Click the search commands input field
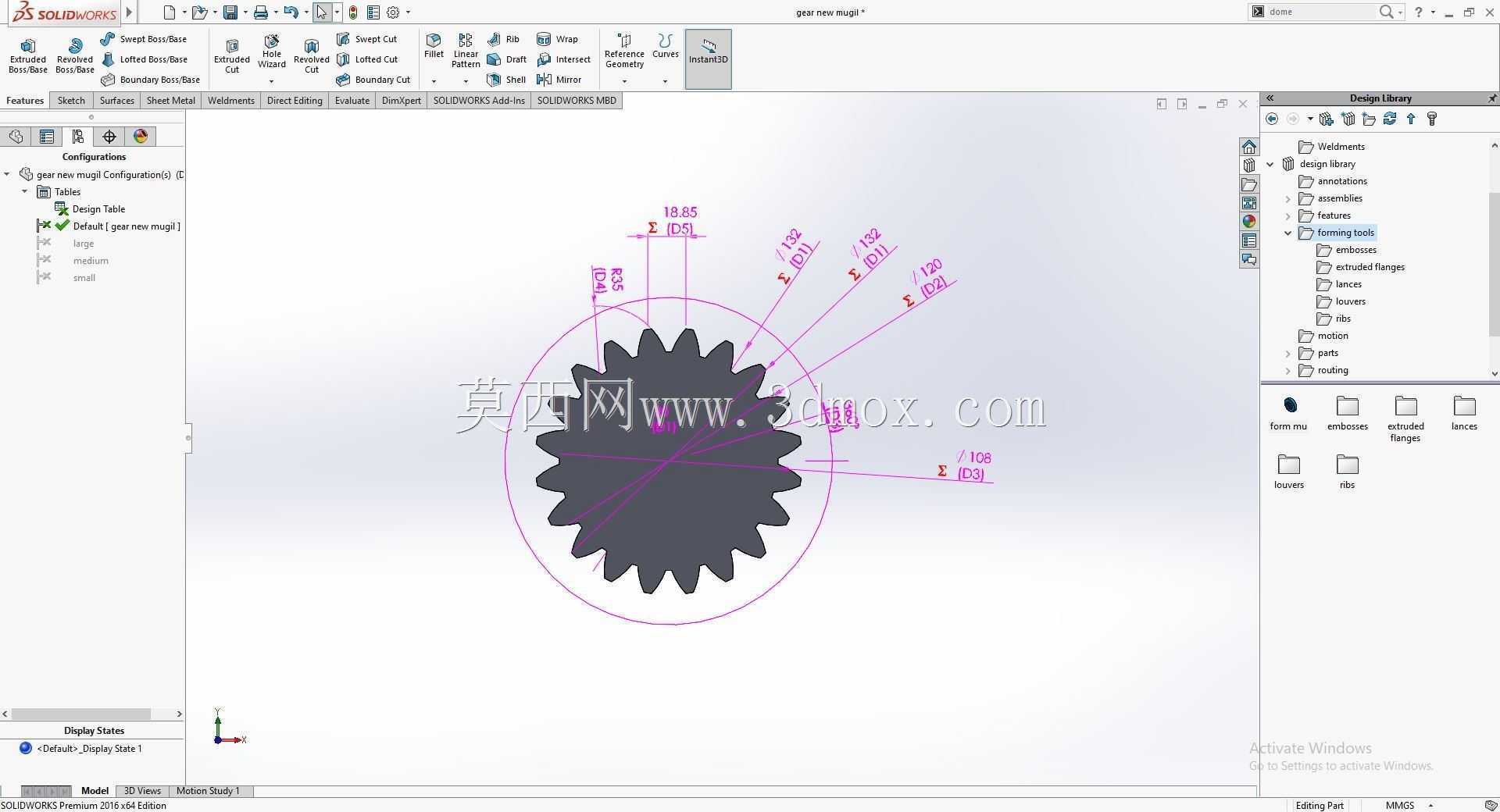The height and width of the screenshot is (812, 1500). (x=1320, y=12)
